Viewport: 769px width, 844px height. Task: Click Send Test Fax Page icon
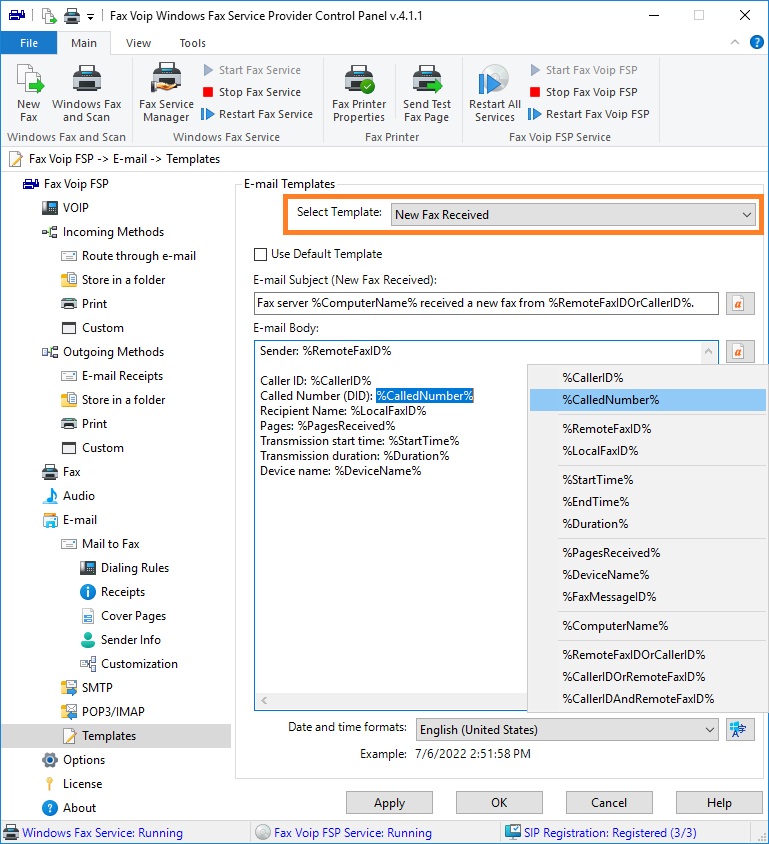[x=427, y=93]
